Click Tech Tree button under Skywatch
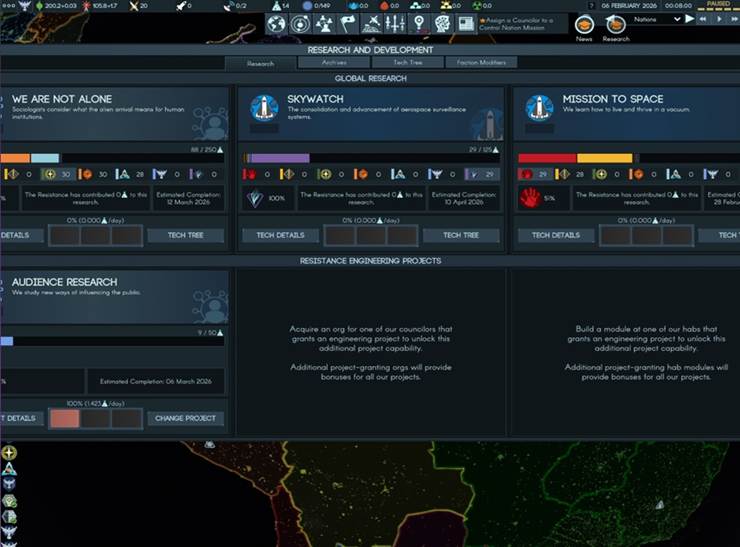 [x=460, y=235]
